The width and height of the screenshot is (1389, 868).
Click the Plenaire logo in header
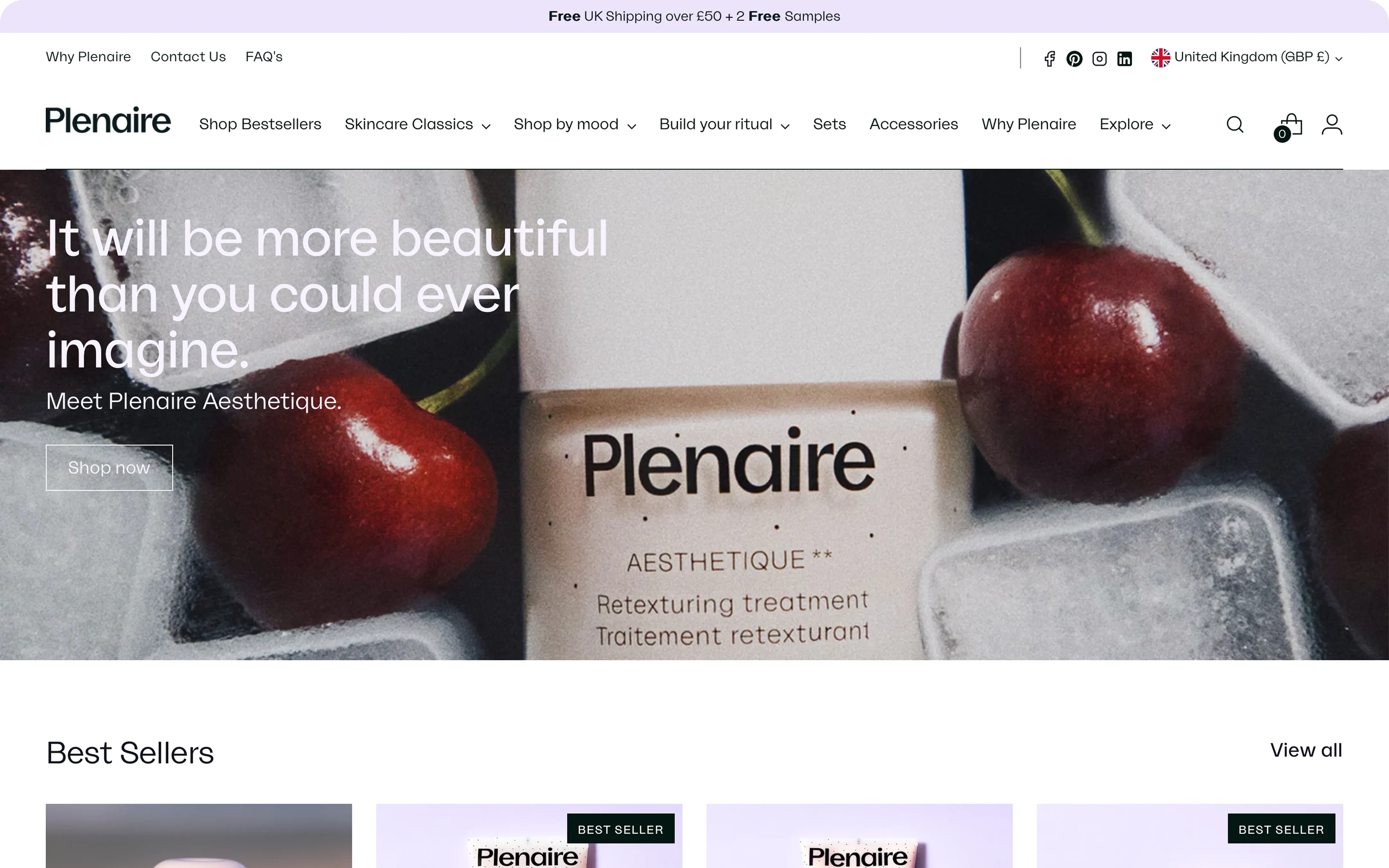coord(108,121)
